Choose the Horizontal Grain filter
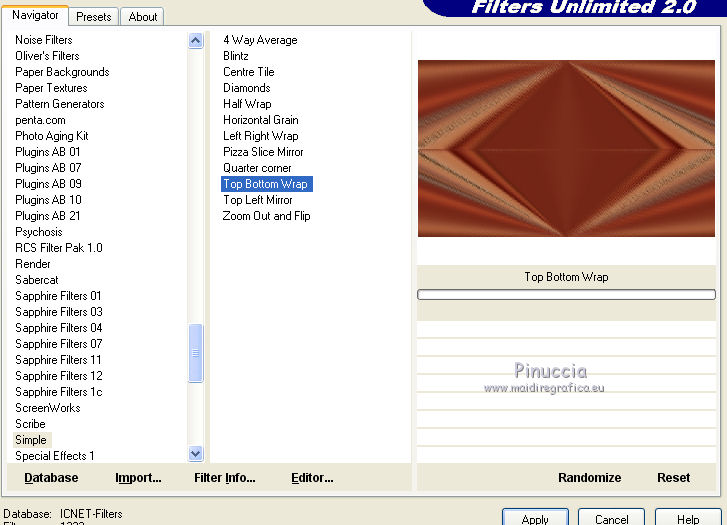Viewport: 727px width, 525px height. point(261,120)
